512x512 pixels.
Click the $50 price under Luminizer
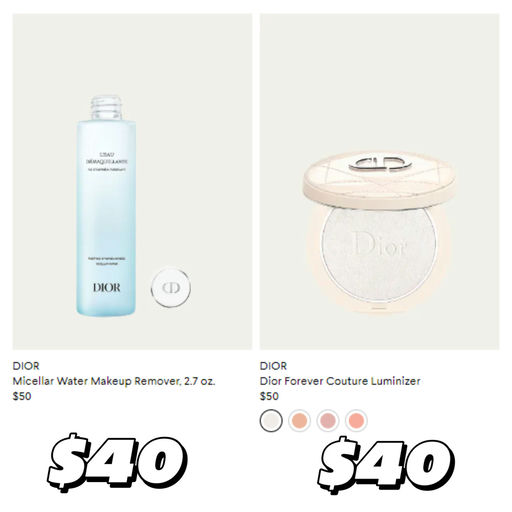tap(269, 396)
